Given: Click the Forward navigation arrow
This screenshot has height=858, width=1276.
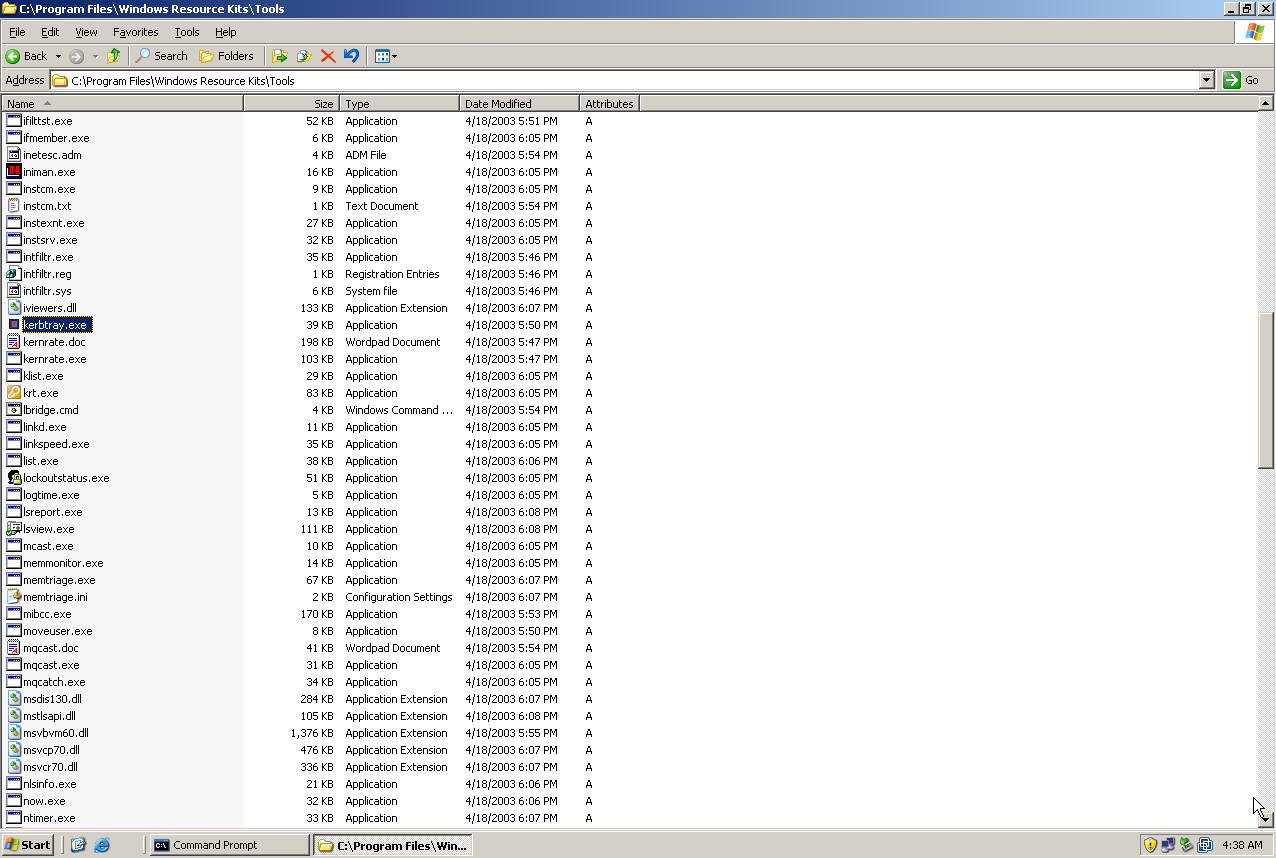Looking at the screenshot, I should [x=76, y=56].
